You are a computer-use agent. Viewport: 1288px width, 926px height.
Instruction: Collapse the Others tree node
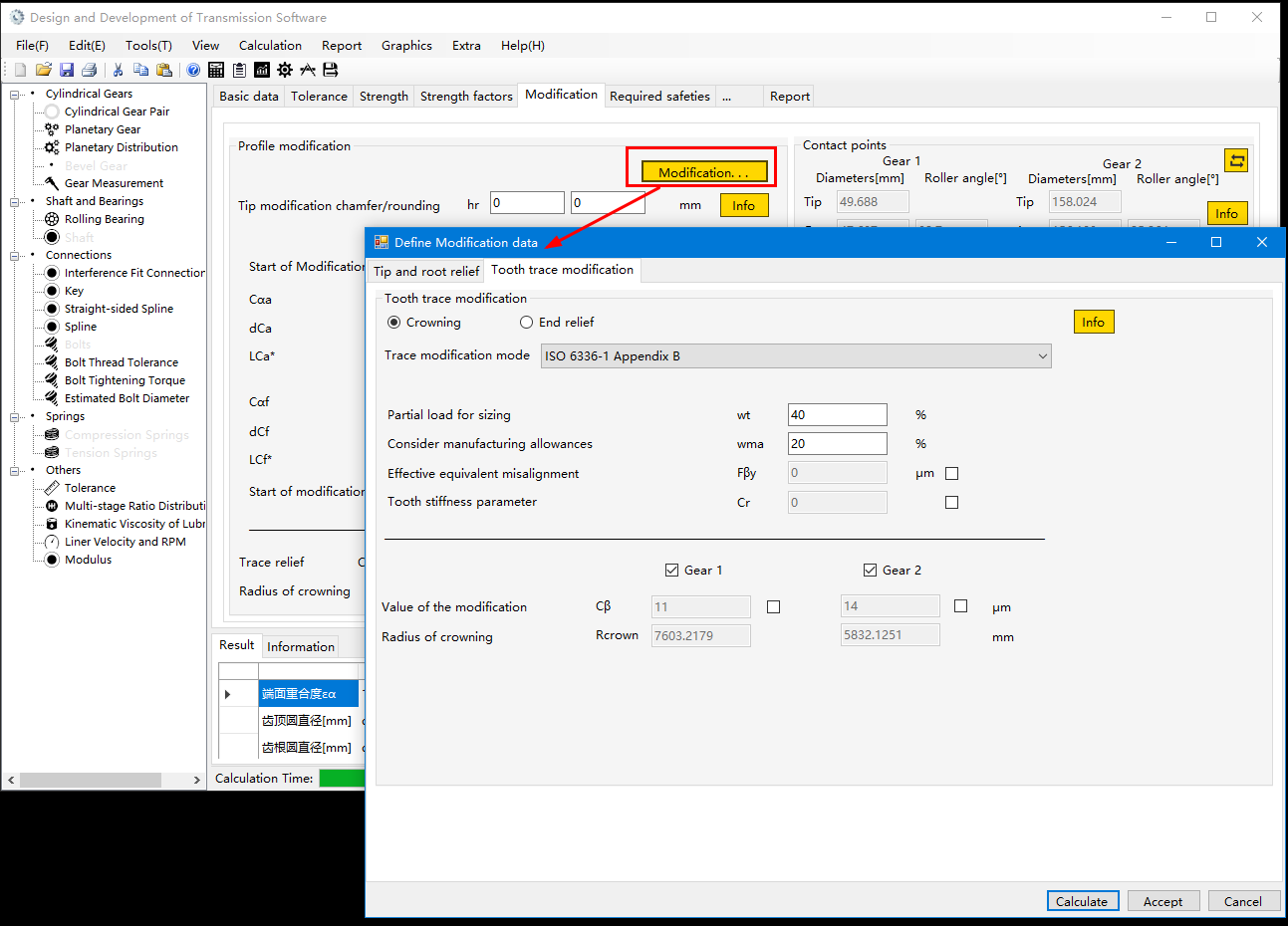[x=15, y=471]
